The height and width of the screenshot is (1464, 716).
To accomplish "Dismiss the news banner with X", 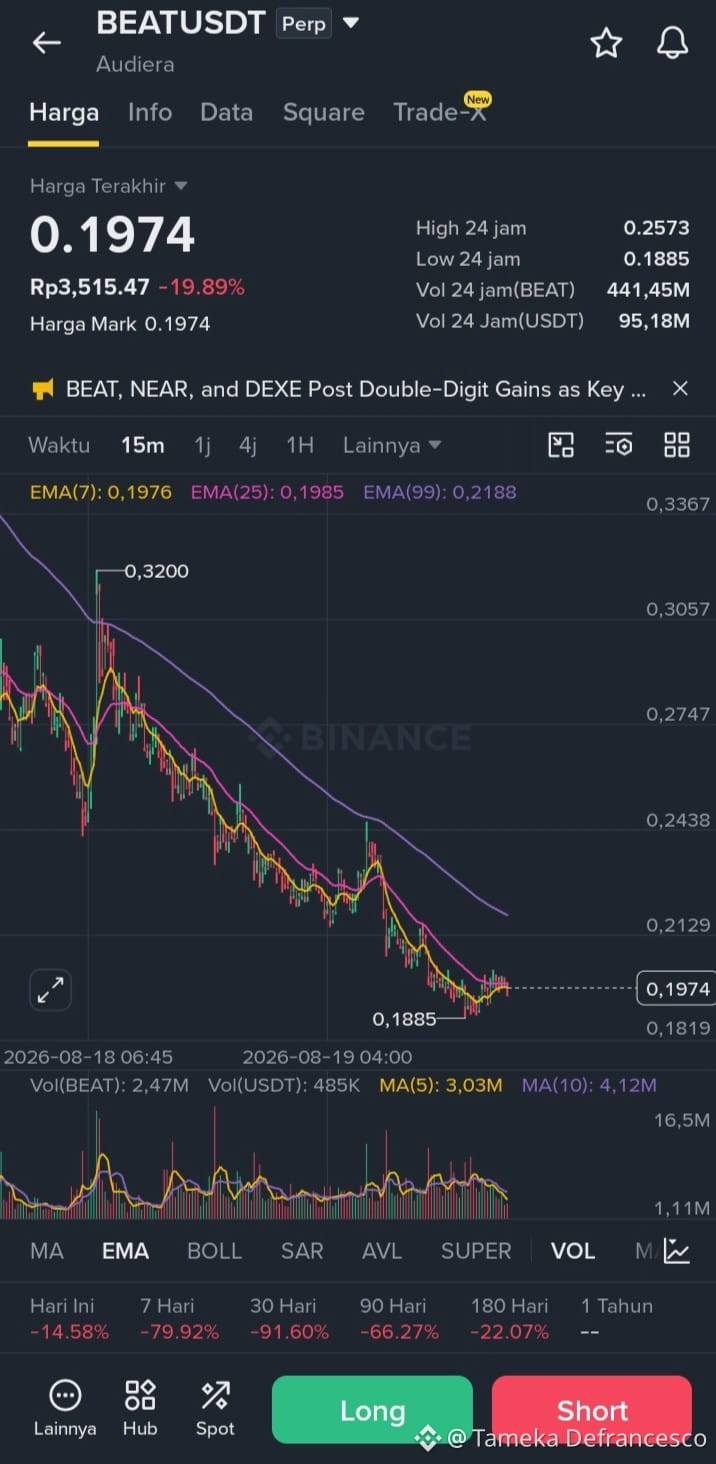I will [x=680, y=388].
